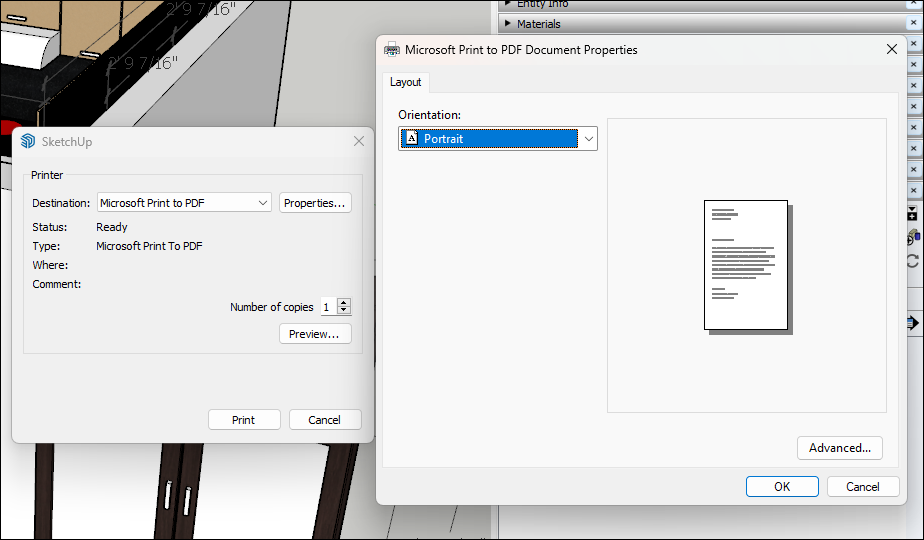Click the refresh arrows icon in right tray
924x540 pixels.
point(913,261)
